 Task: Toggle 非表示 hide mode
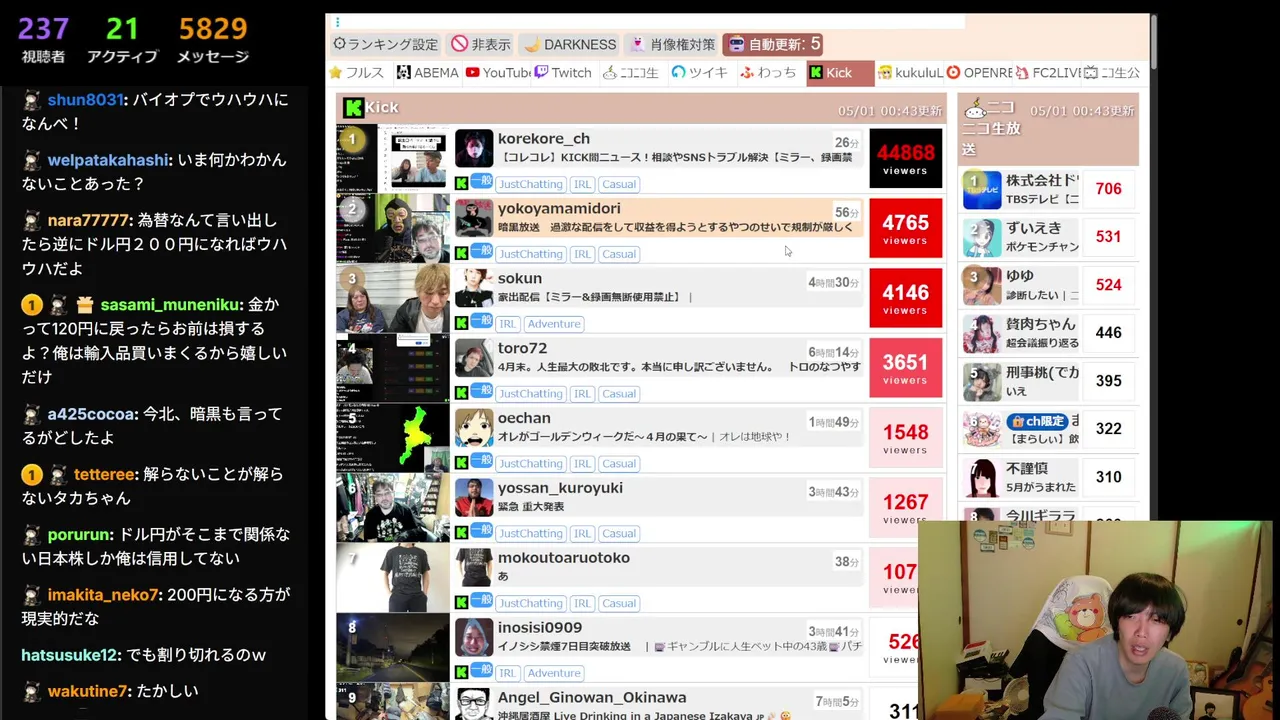(x=481, y=44)
